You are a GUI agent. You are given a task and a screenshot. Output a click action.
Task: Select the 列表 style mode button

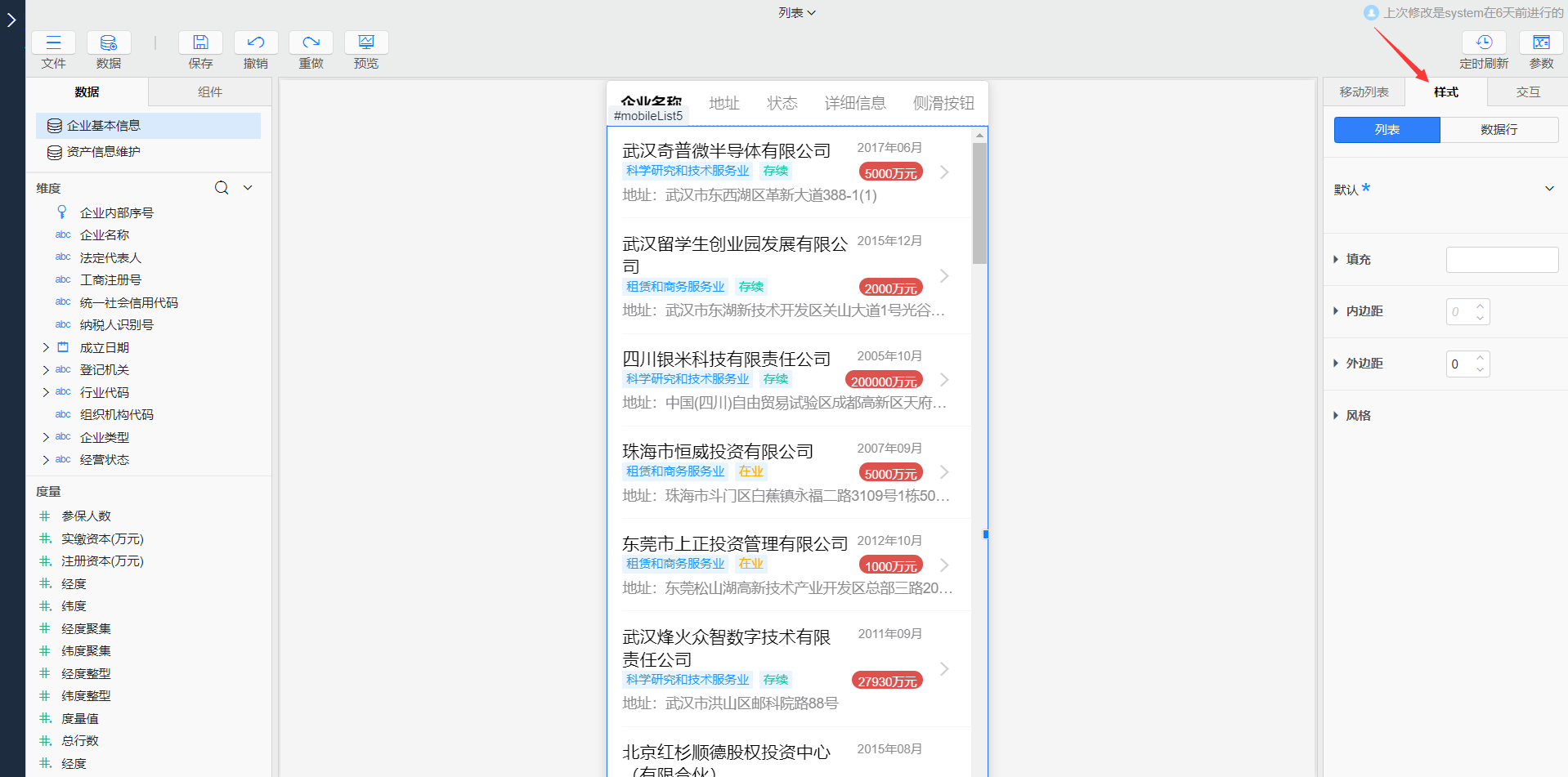(1387, 129)
